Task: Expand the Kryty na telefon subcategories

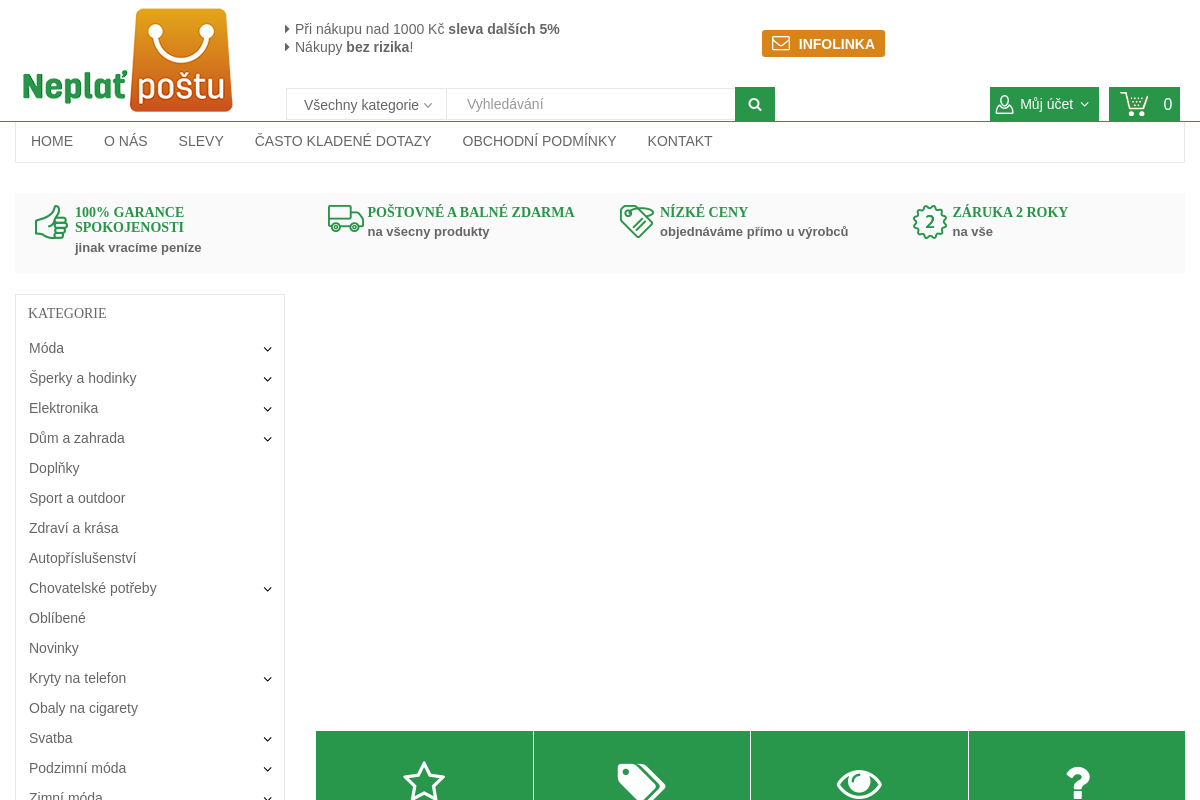Action: pyautogui.click(x=267, y=679)
